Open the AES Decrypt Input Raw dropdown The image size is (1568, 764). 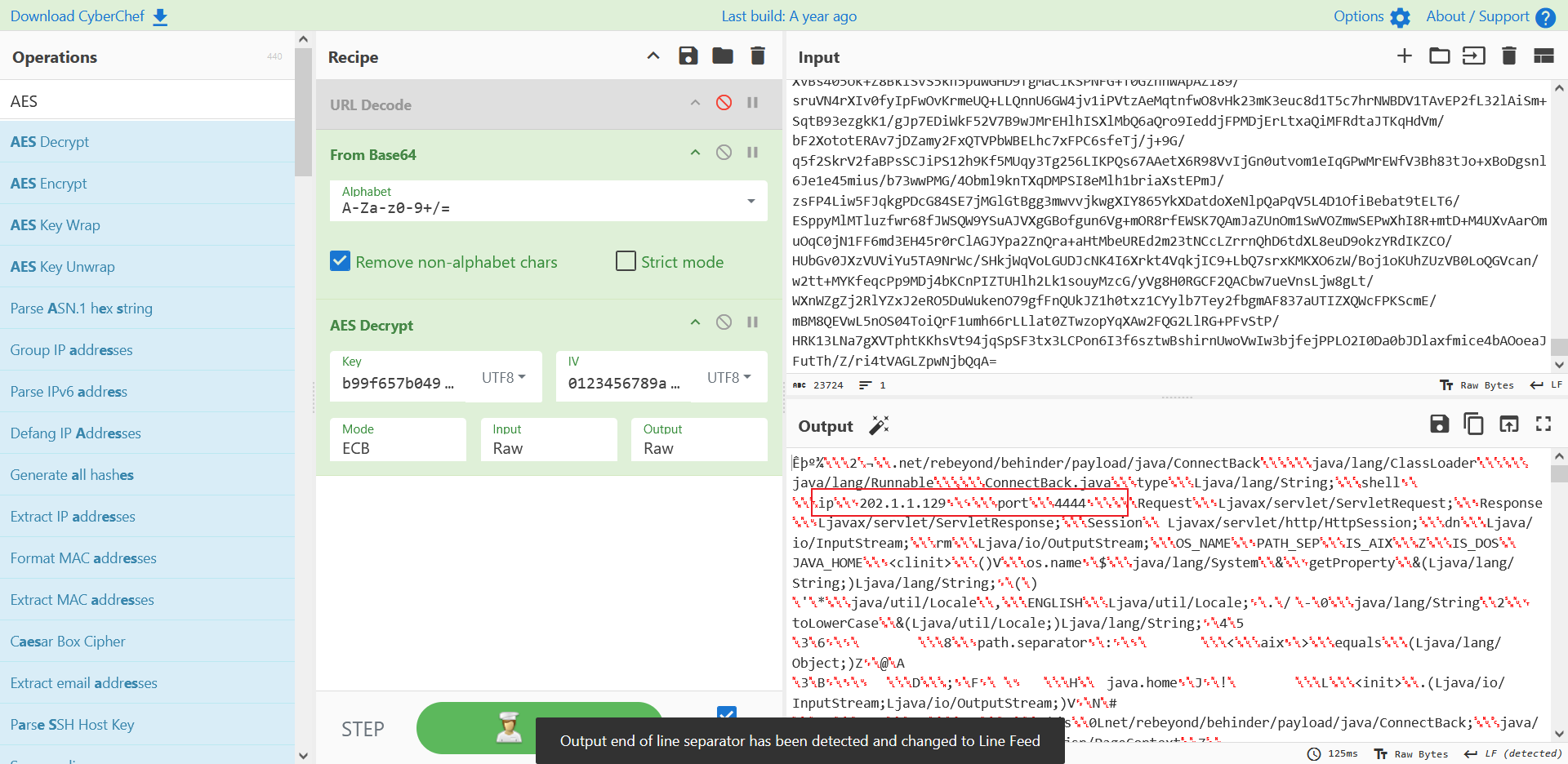pos(549,440)
